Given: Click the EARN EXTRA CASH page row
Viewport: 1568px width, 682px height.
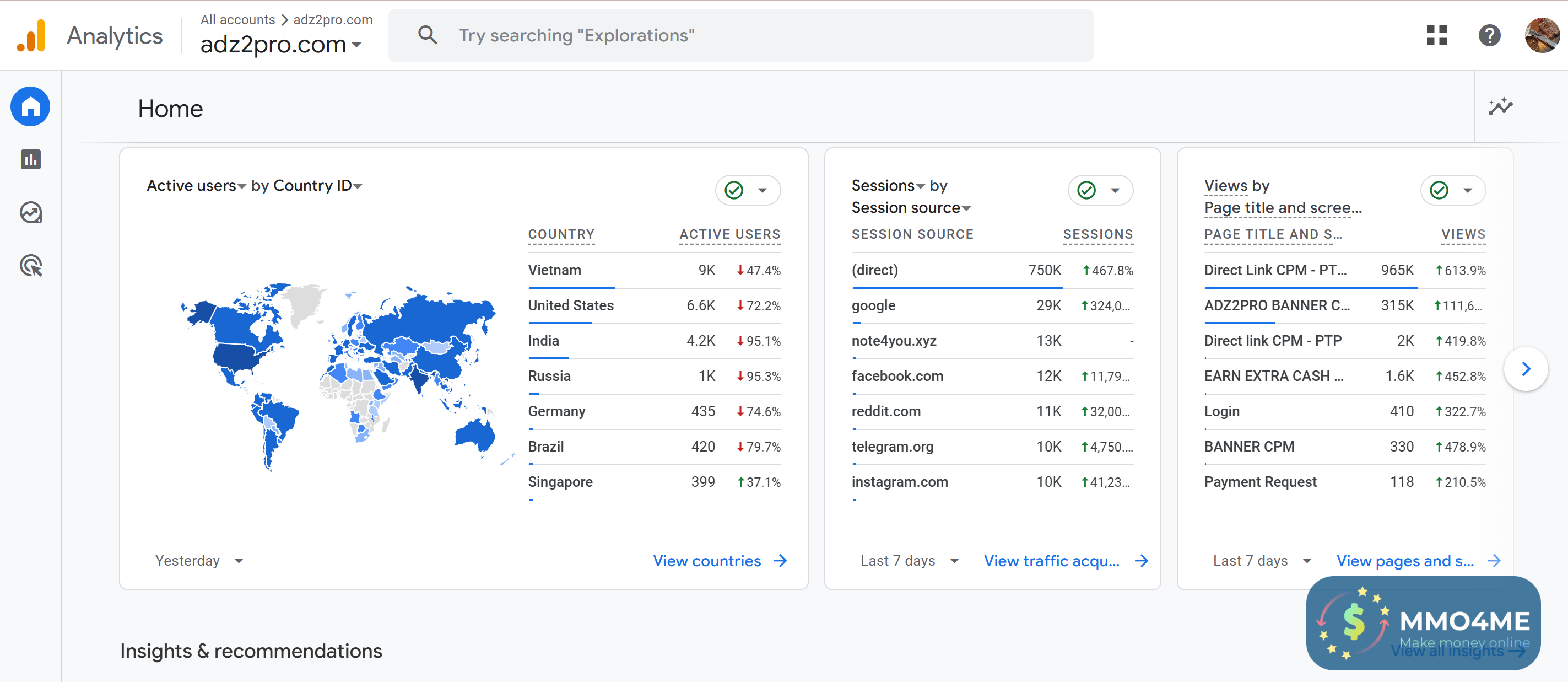Looking at the screenshot, I should (x=1345, y=377).
